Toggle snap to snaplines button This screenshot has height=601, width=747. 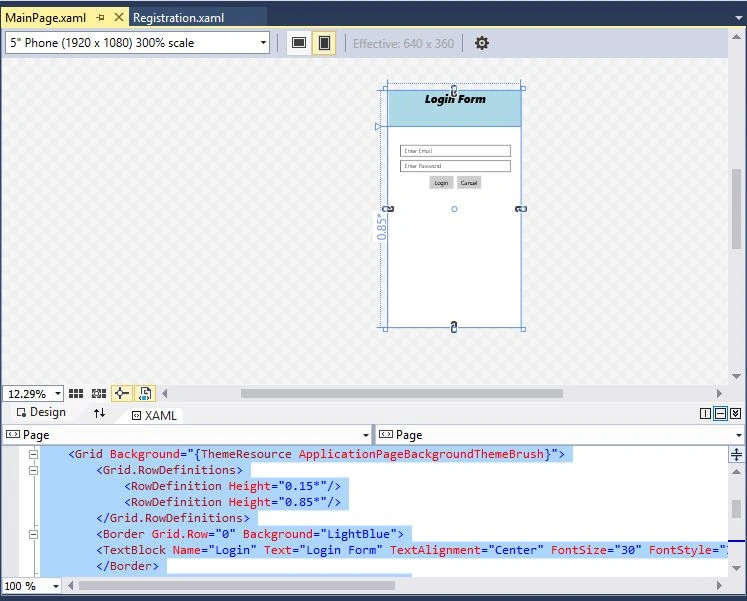point(121,393)
